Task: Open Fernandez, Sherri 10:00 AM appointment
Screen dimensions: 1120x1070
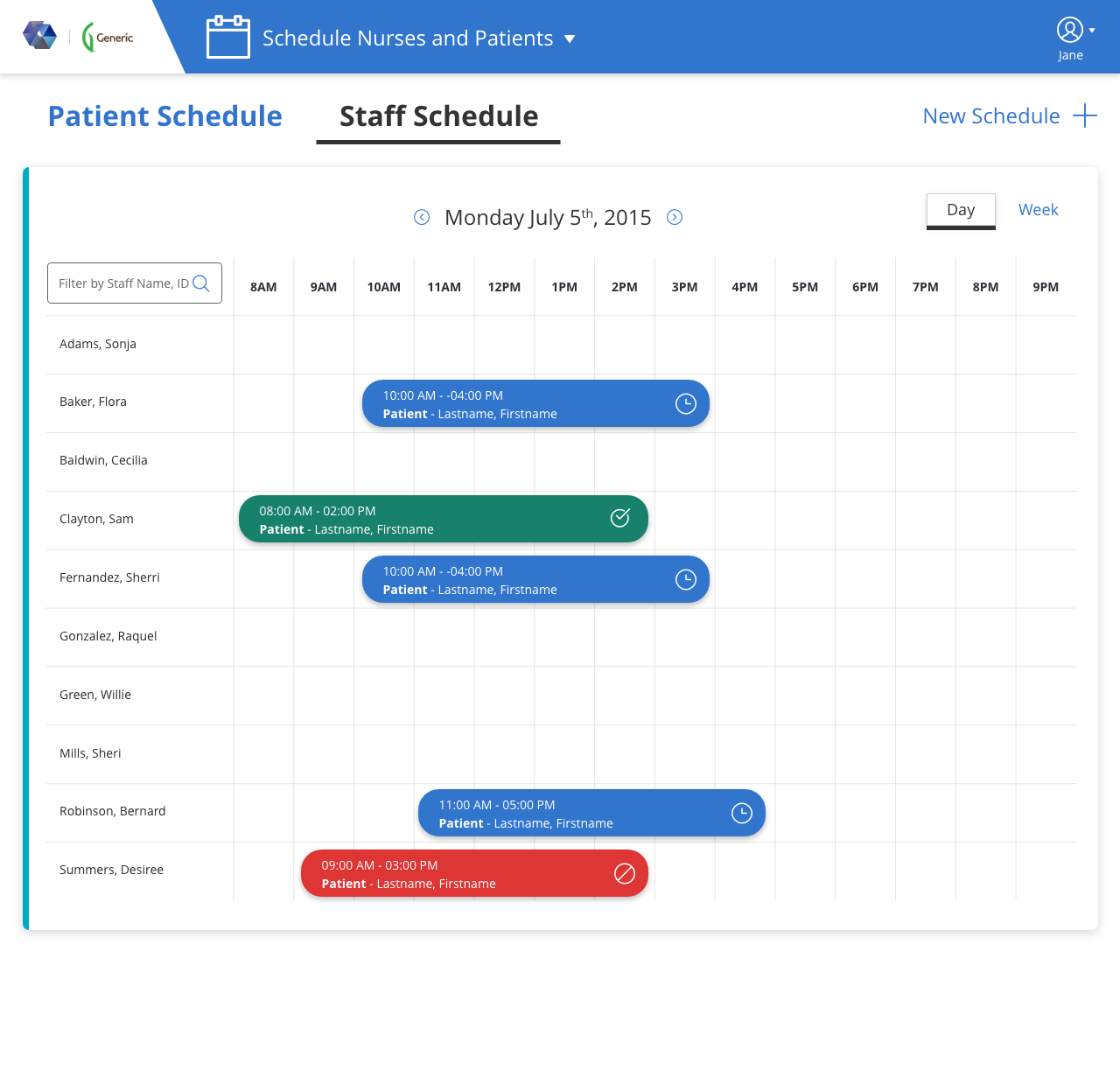Action: 535,579
